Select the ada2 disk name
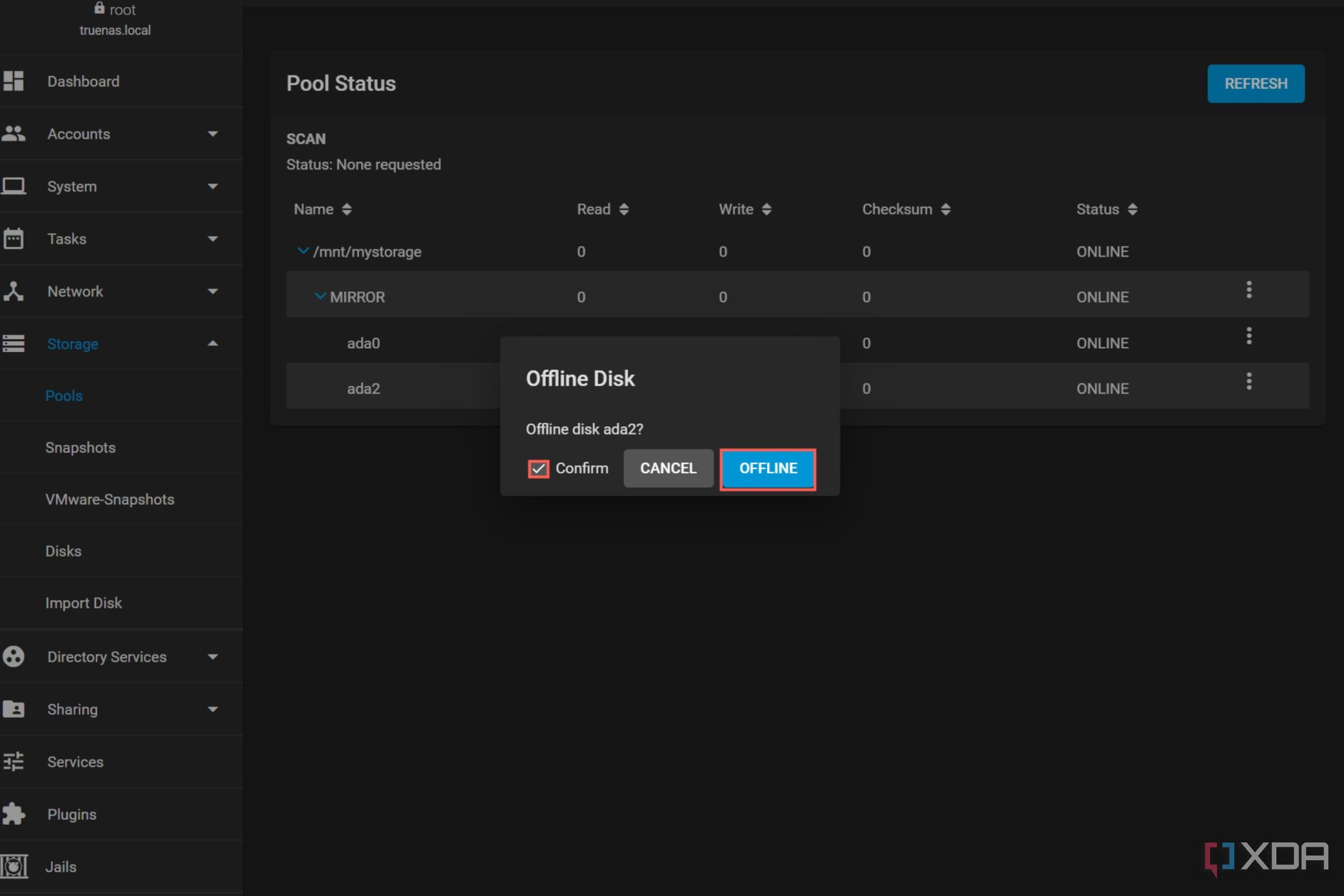The image size is (1344, 896). click(x=364, y=388)
